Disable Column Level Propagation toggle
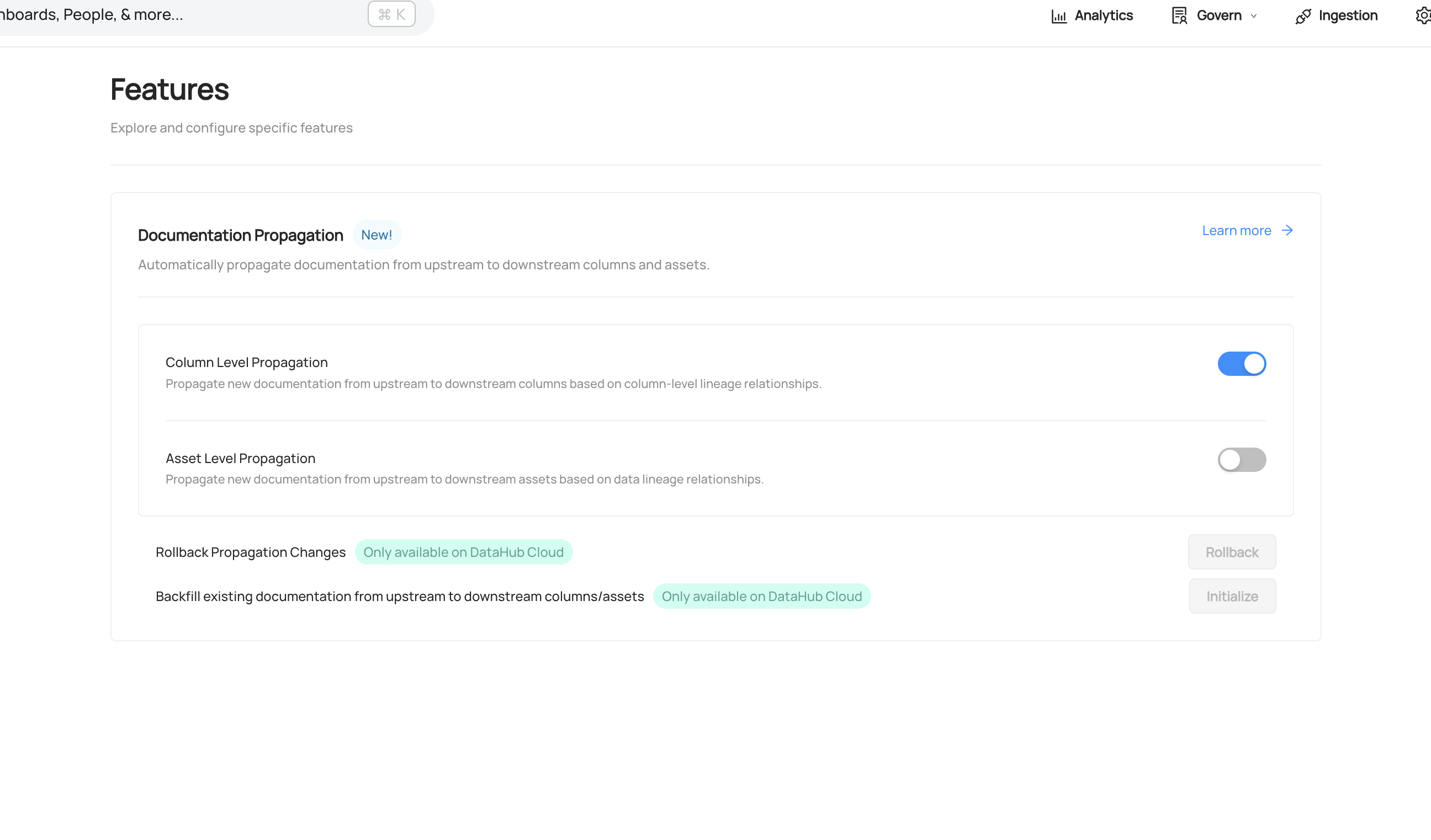The image size is (1431, 840). (1241, 364)
